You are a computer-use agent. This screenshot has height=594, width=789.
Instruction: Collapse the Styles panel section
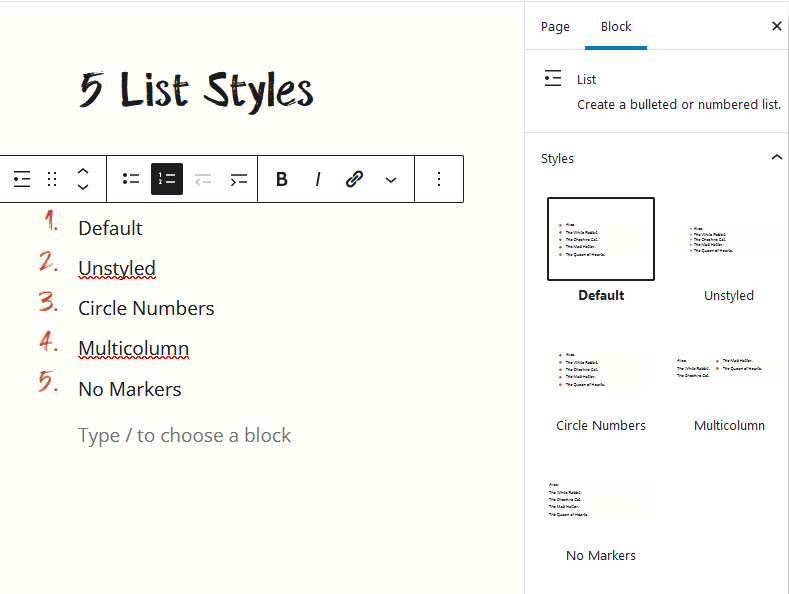pyautogui.click(x=776, y=158)
